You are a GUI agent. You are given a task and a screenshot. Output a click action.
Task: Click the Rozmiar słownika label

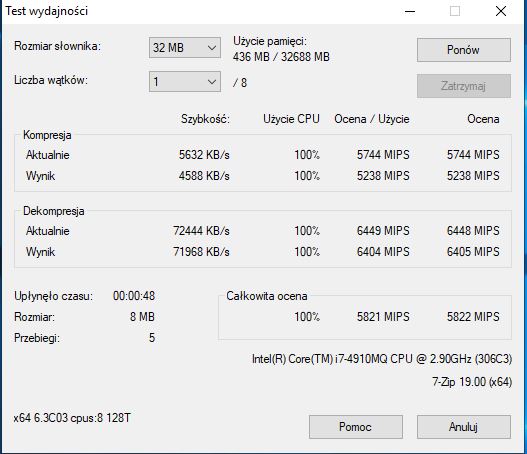coord(57,46)
